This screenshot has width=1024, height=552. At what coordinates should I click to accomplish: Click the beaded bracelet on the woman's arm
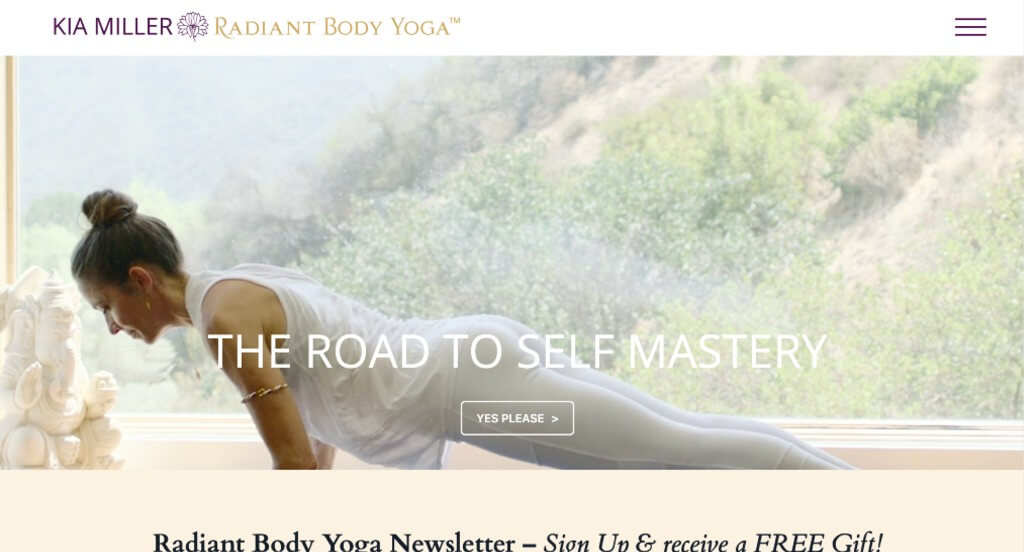click(264, 392)
